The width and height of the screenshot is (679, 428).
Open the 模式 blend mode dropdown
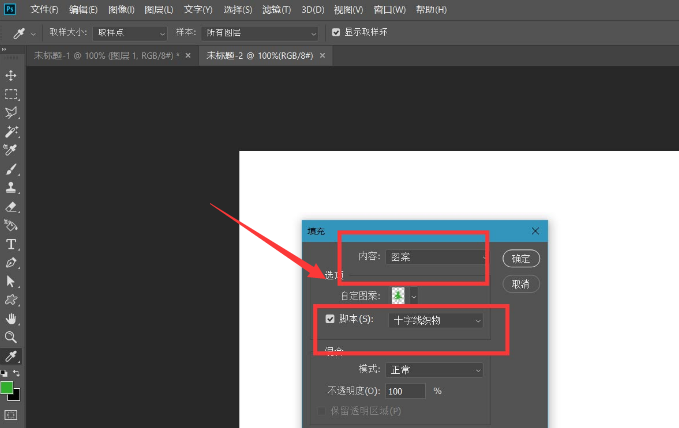tap(434, 370)
